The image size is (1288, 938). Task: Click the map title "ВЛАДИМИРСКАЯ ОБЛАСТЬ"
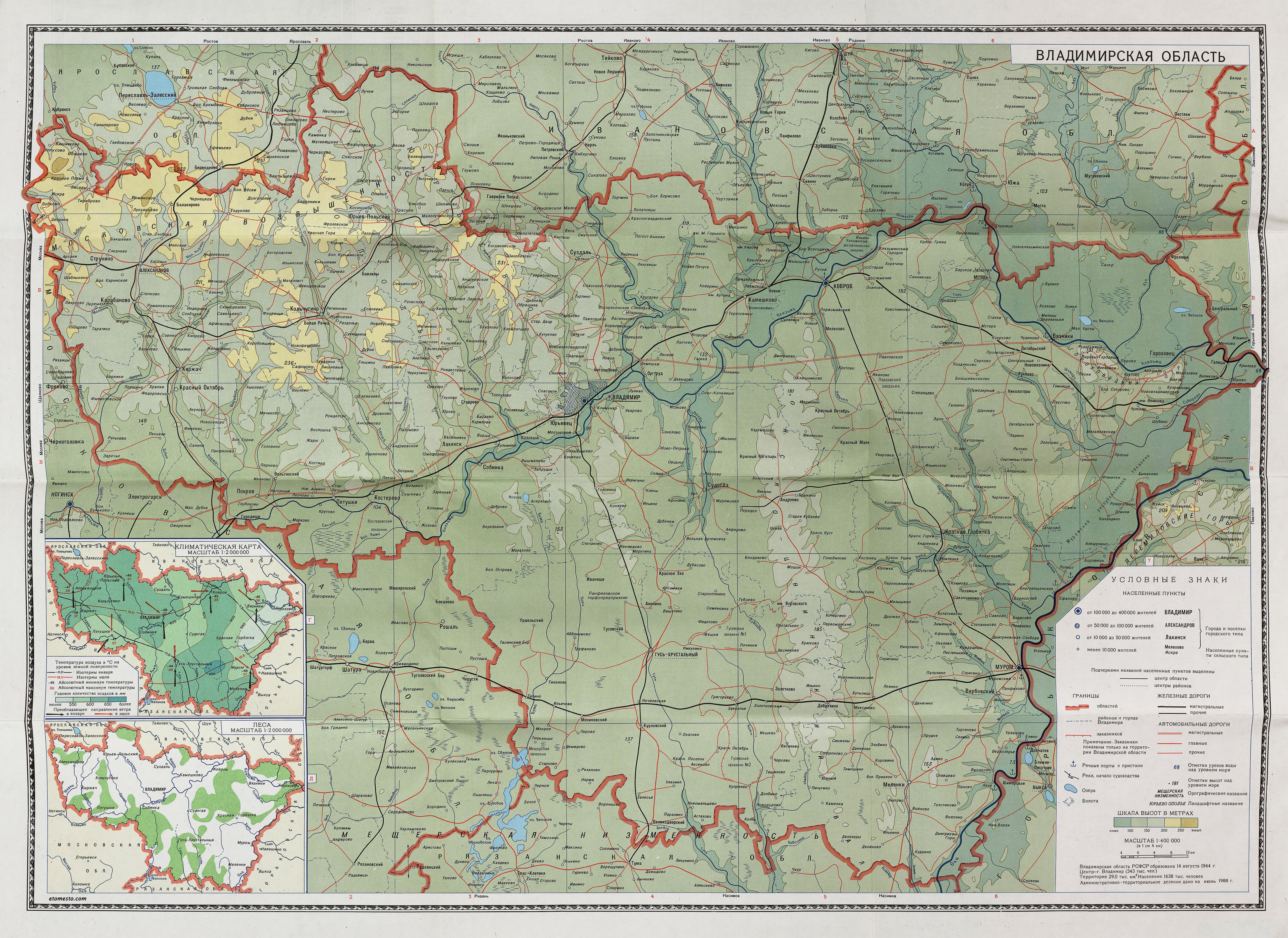1131,56
